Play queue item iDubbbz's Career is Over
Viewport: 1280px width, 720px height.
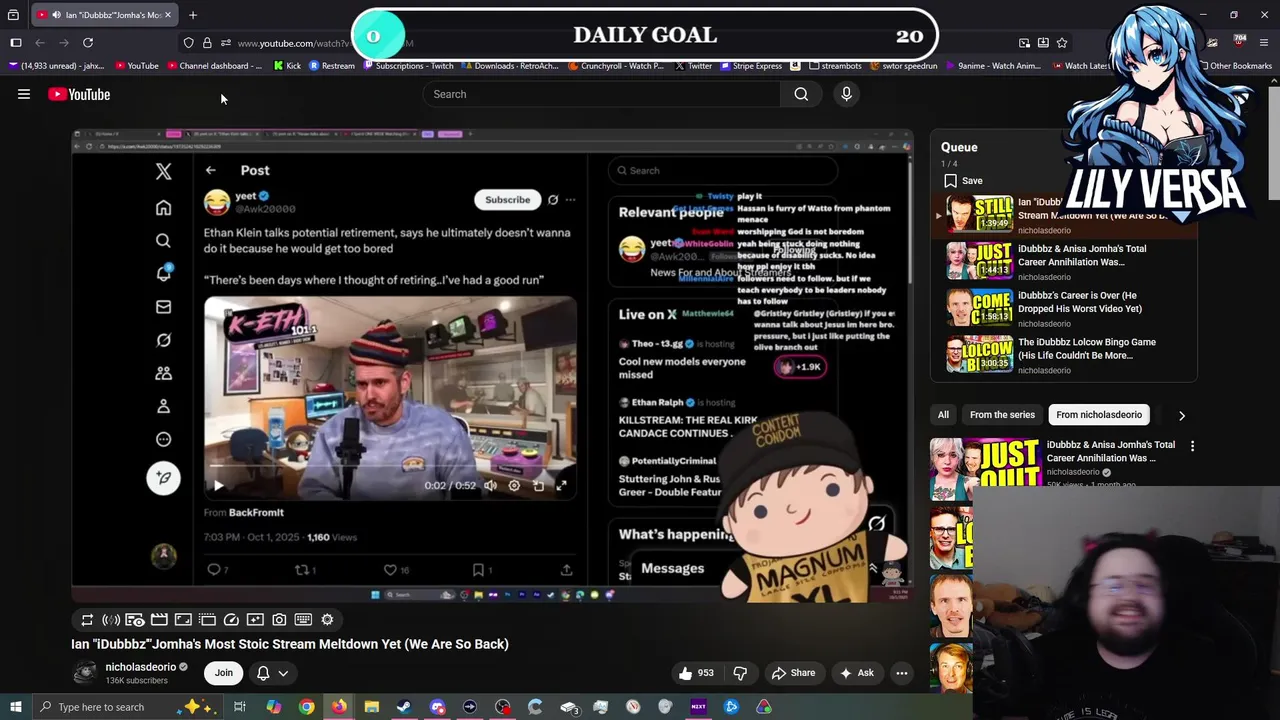point(1066,309)
